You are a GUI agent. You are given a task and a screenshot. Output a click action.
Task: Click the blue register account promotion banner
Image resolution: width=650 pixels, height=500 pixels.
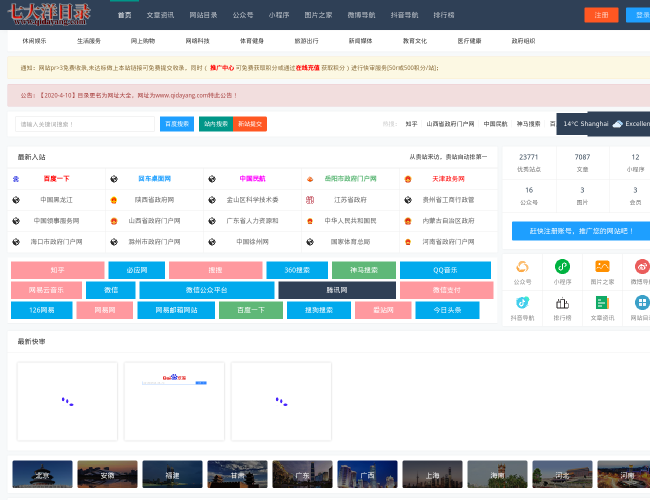581,231
